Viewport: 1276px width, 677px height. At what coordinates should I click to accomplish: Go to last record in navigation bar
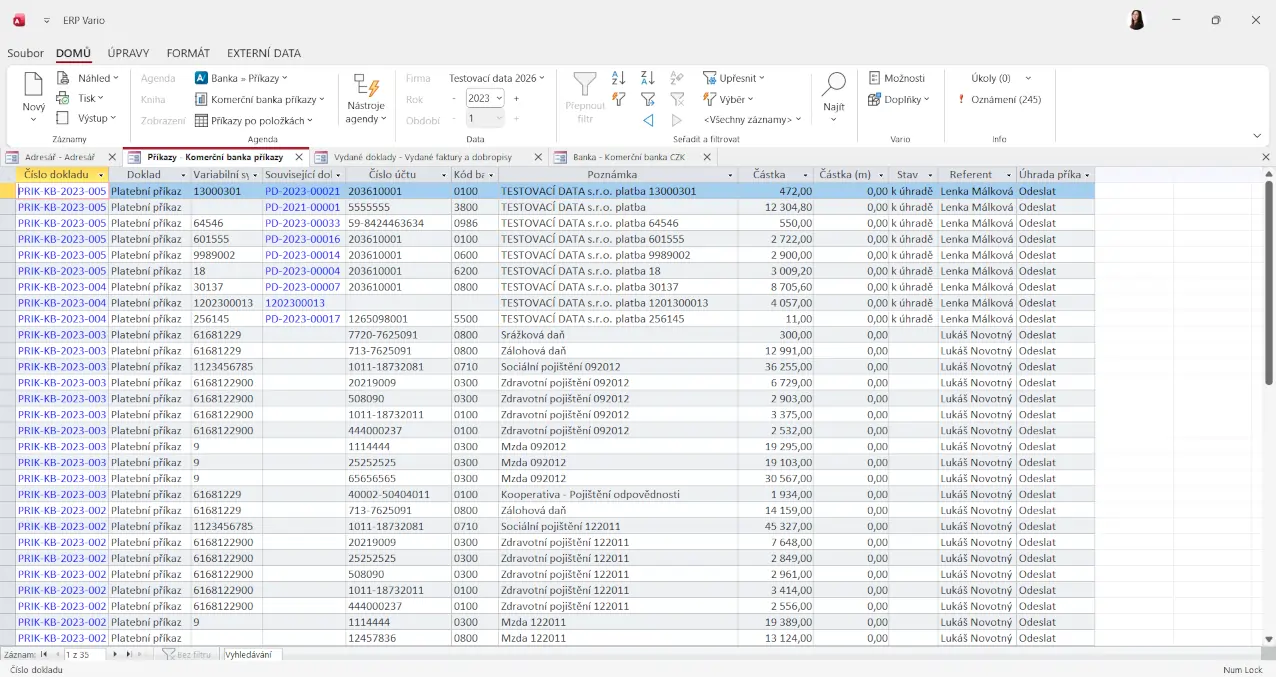pyautogui.click(x=128, y=654)
